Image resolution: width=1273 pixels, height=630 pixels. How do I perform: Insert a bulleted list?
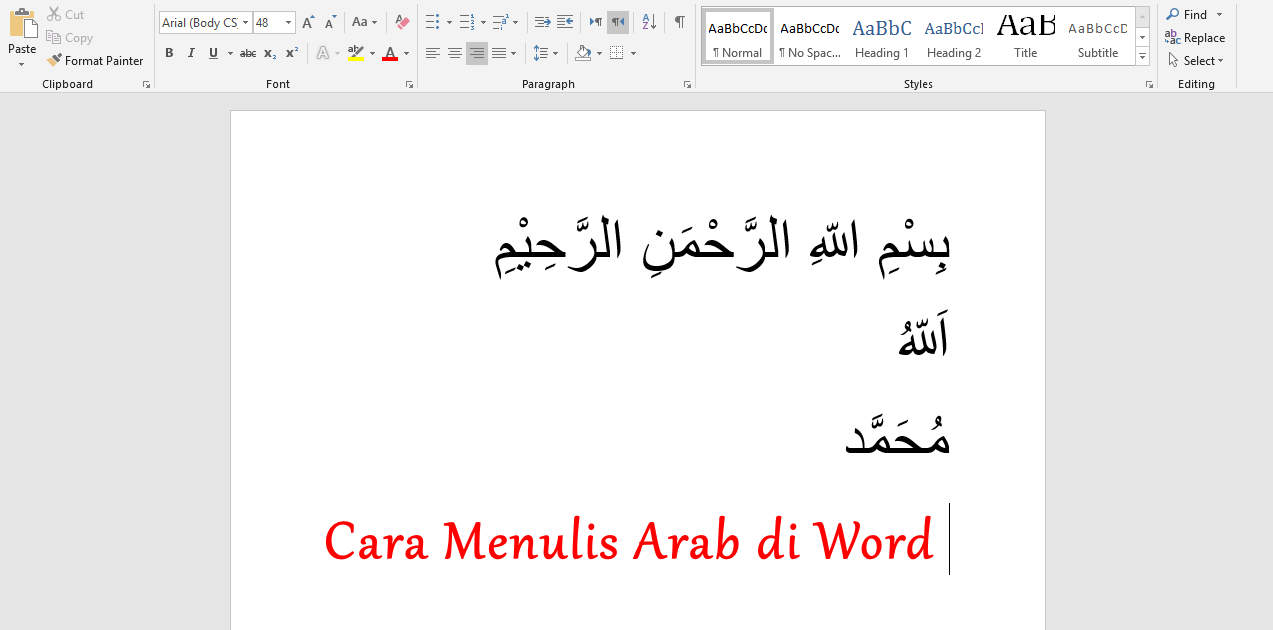tap(432, 22)
